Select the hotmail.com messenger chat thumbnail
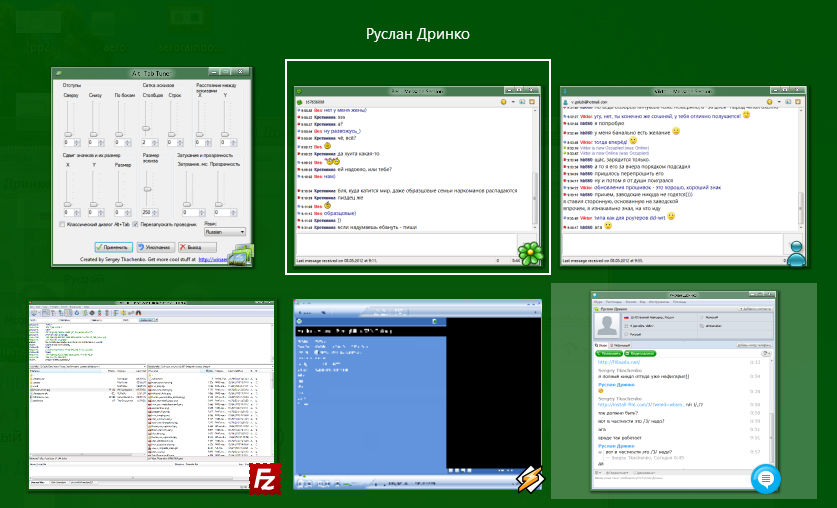 pyautogui.click(x=683, y=176)
